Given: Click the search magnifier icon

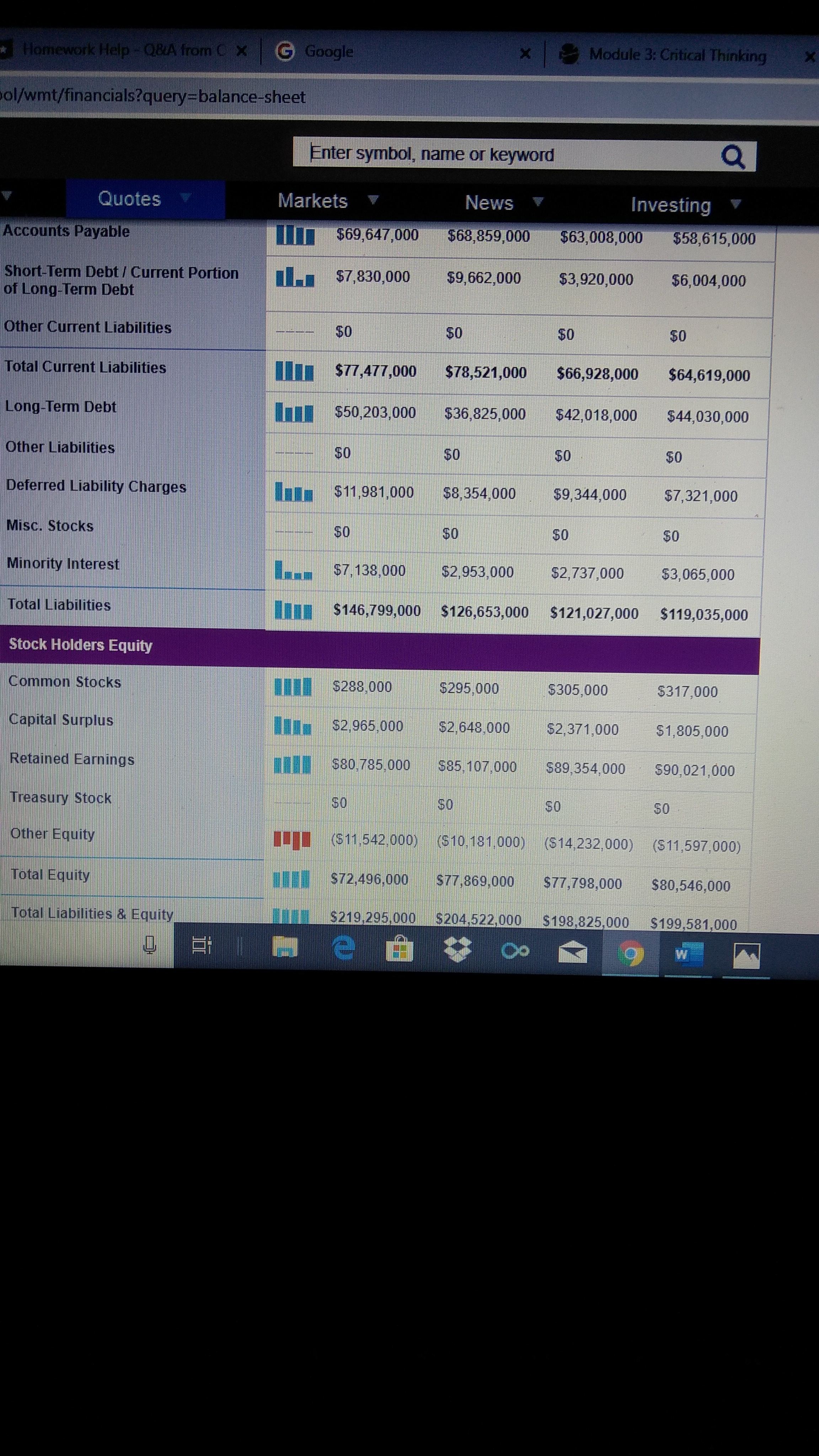Looking at the screenshot, I should point(733,156).
